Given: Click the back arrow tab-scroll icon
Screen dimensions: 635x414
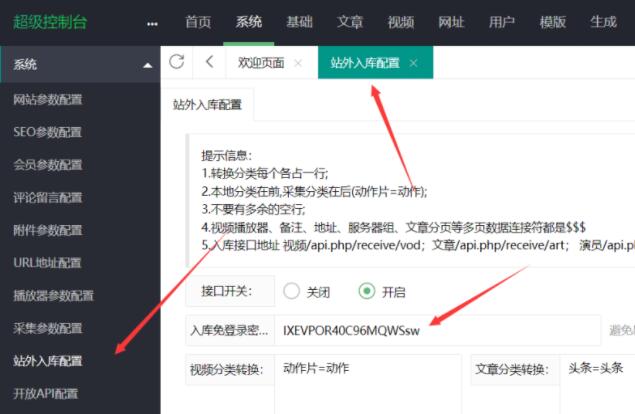Looking at the screenshot, I should 208,62.
